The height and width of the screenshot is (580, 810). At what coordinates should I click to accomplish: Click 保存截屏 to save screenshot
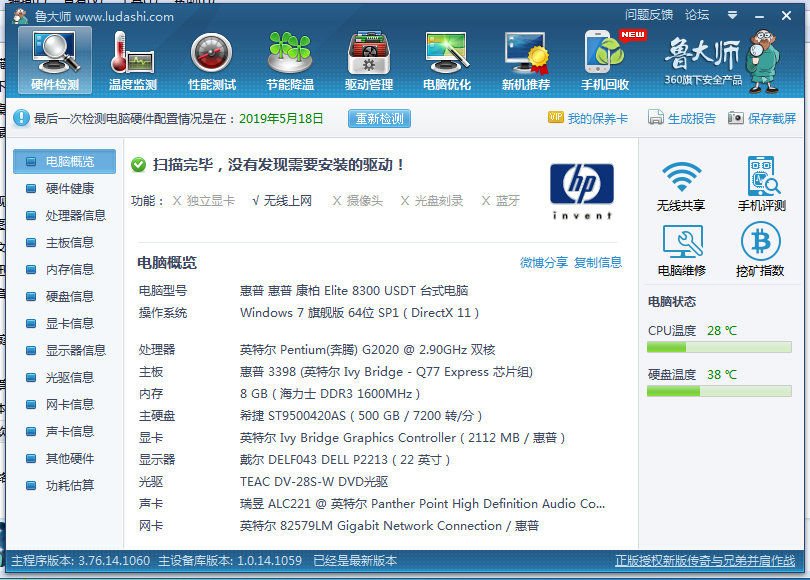click(x=762, y=118)
